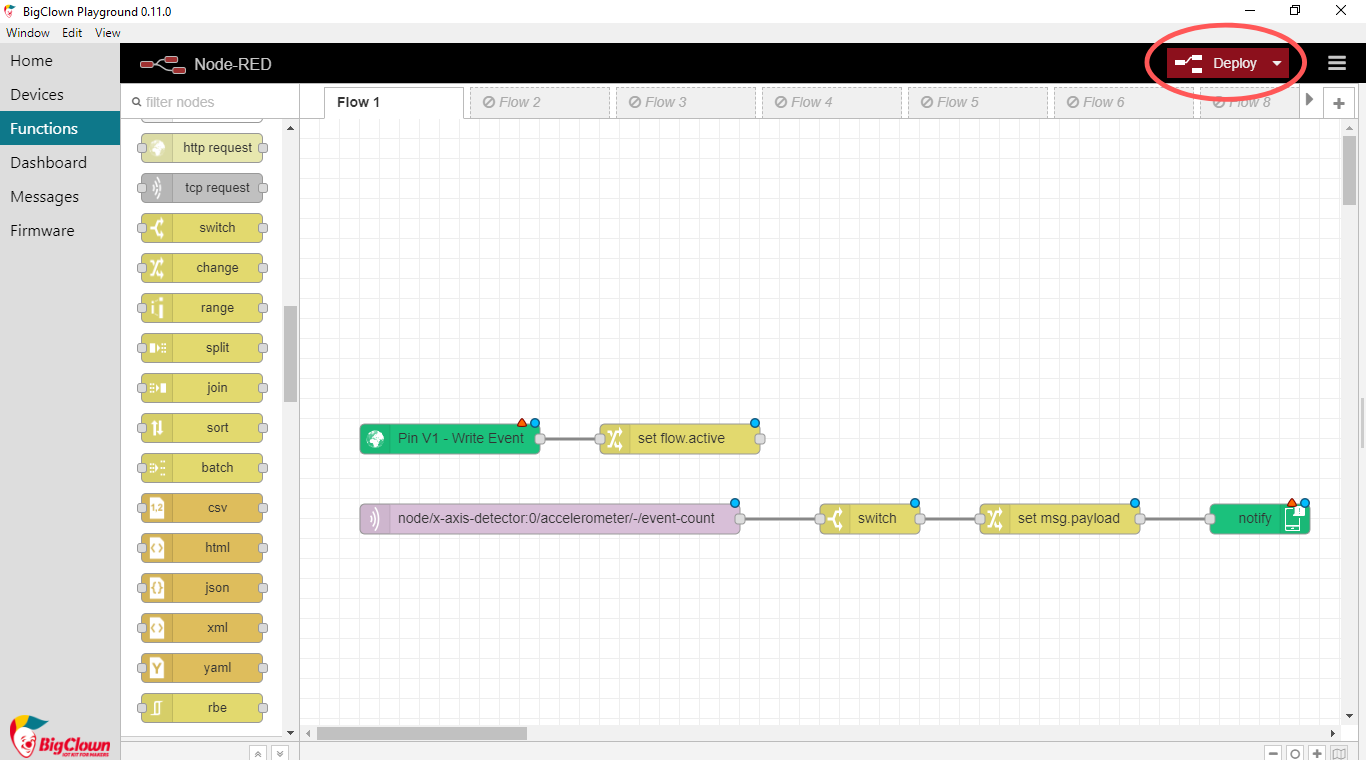Click output port of Pin V1 node

pos(540,439)
